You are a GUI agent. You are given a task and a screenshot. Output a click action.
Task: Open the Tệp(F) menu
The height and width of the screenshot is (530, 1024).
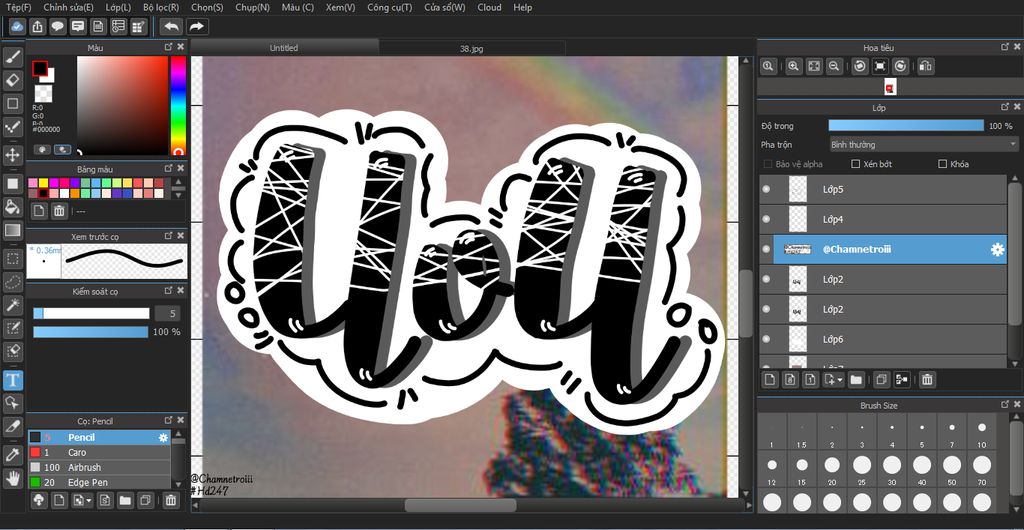click(18, 7)
